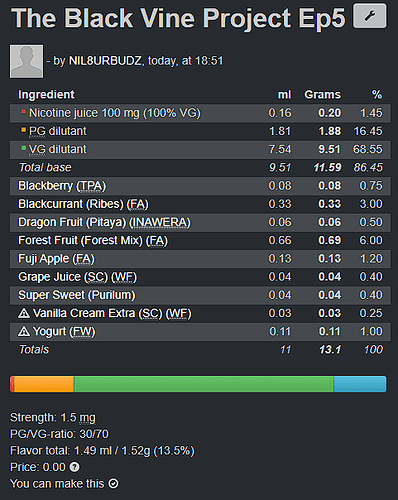398x500 pixels.
Task: Open the Price help question icon
Action: coord(74,467)
